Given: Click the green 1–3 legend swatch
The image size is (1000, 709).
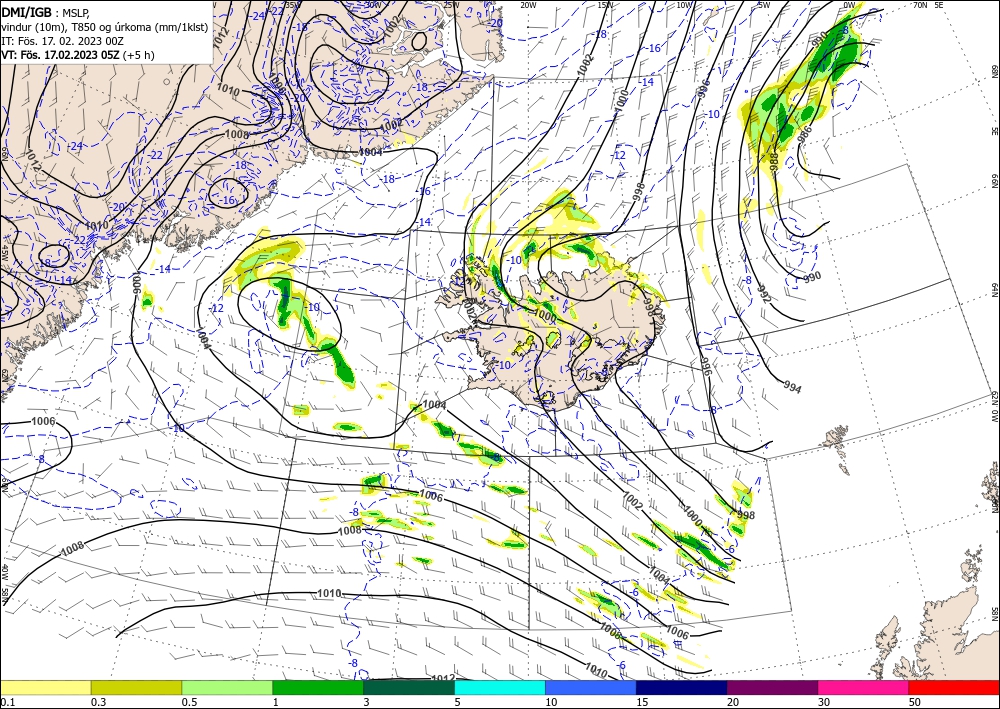Looking at the screenshot, I should (x=318, y=687).
